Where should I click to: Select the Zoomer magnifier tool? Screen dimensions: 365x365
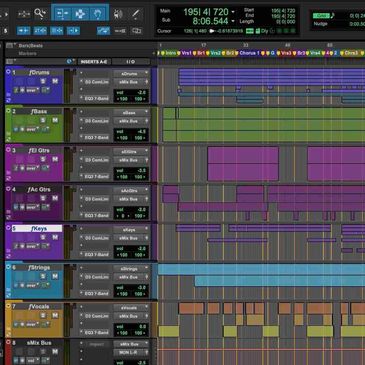[x=40, y=13]
